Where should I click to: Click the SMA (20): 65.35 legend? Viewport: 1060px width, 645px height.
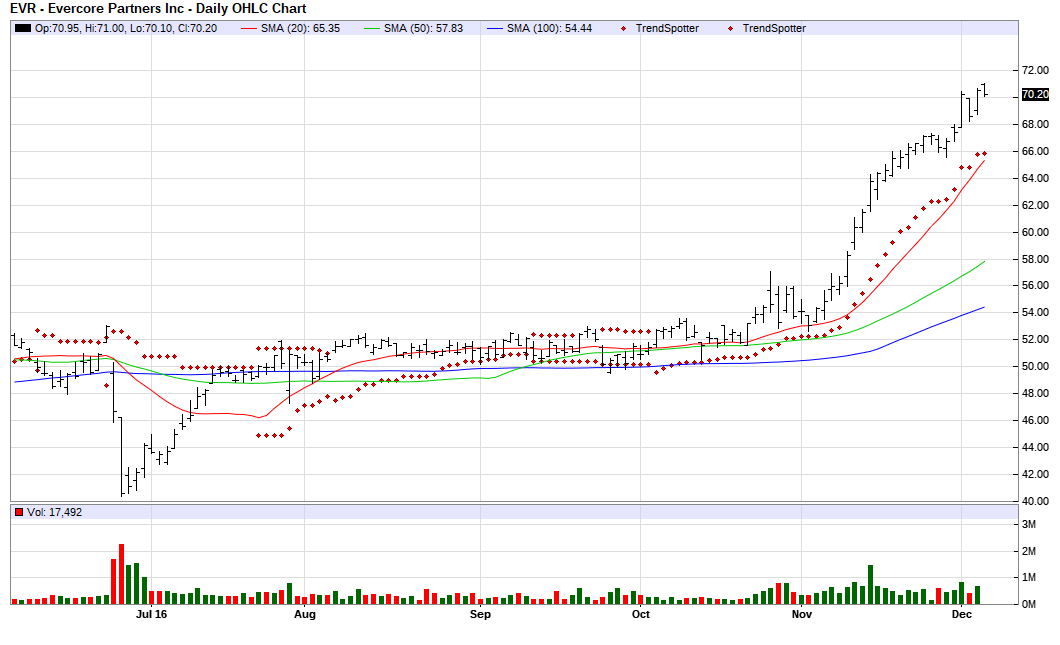(291, 28)
